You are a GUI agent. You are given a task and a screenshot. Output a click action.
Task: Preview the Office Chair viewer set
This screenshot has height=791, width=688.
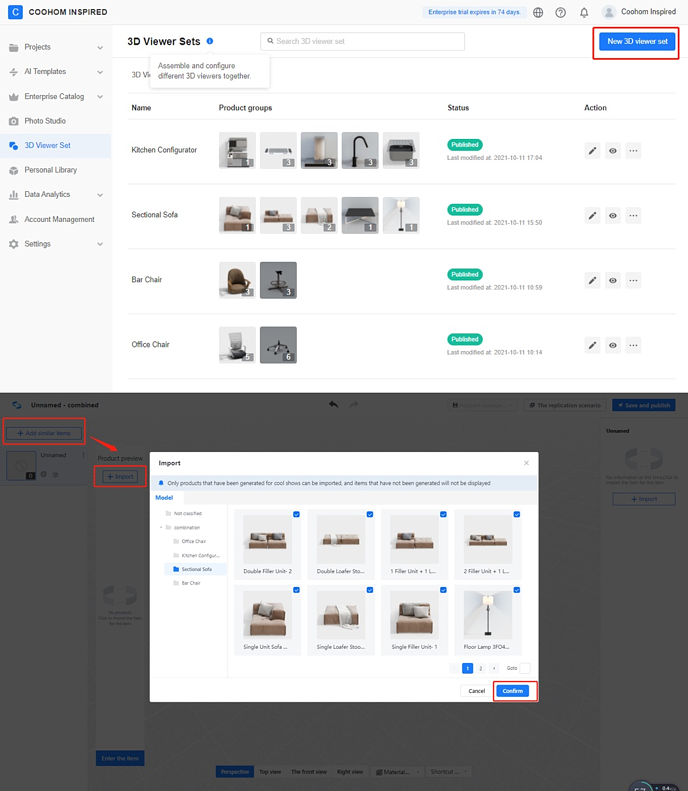point(612,345)
